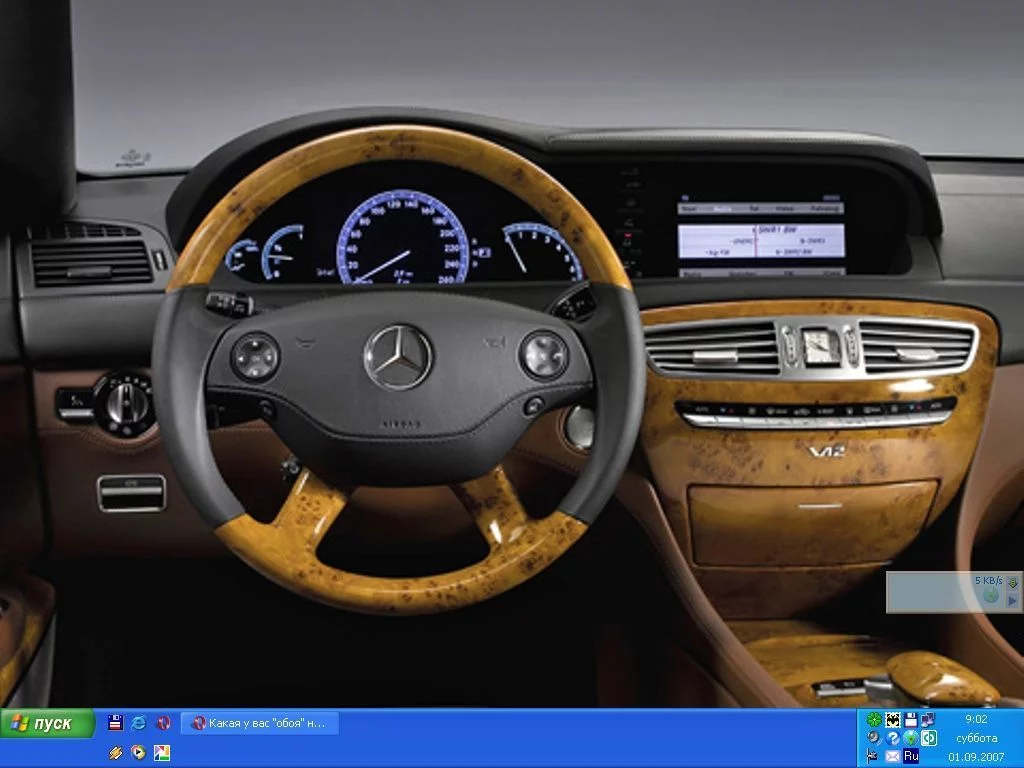Launch Winamp lightning-bolt icon in quick launch
Viewport: 1024px width, 768px height.
point(116,752)
